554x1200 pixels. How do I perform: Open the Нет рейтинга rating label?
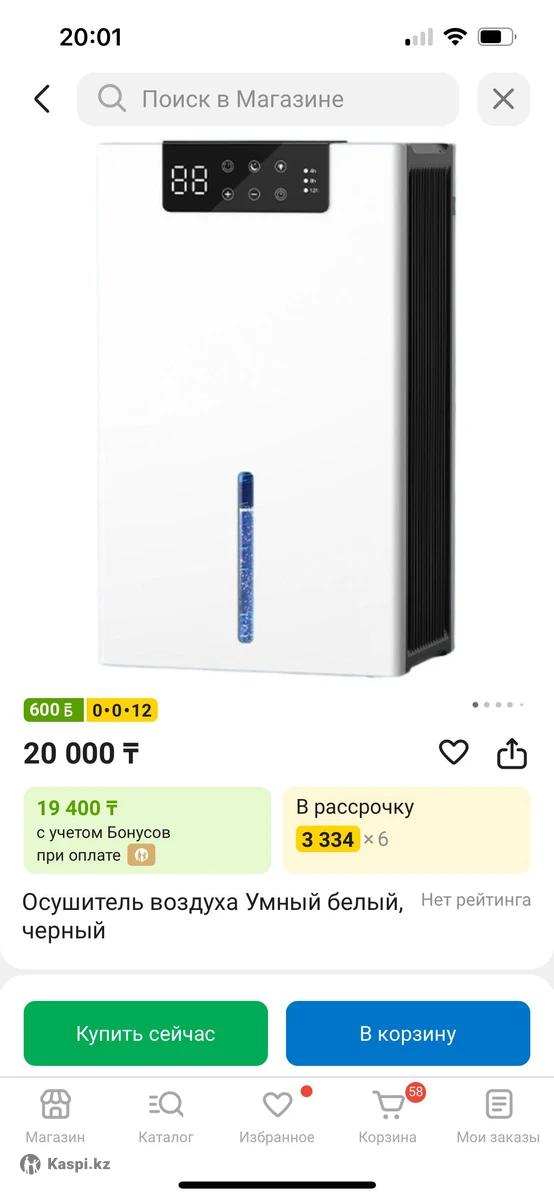pos(476,900)
